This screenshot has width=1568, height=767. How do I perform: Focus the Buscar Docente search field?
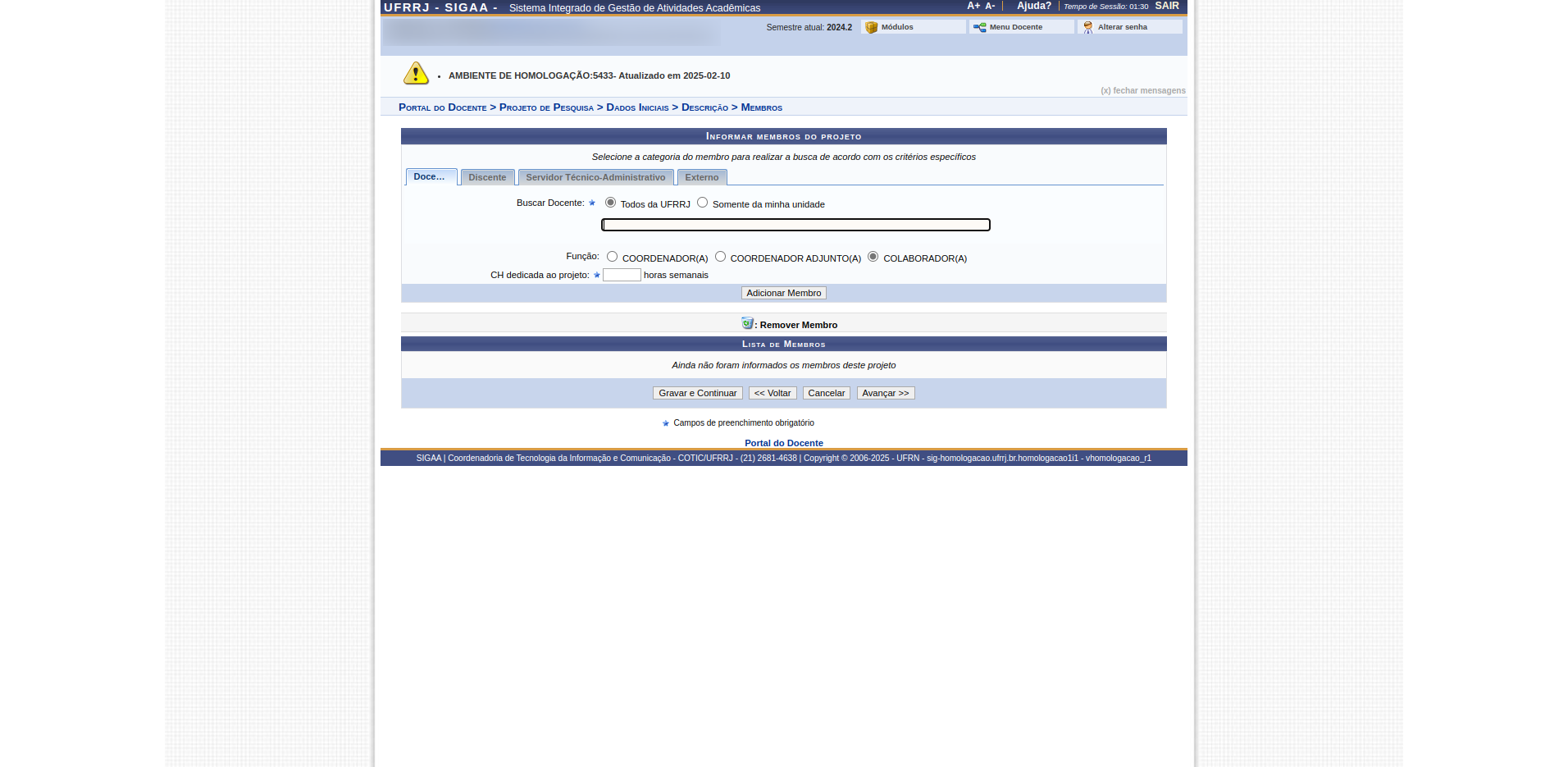(x=795, y=225)
